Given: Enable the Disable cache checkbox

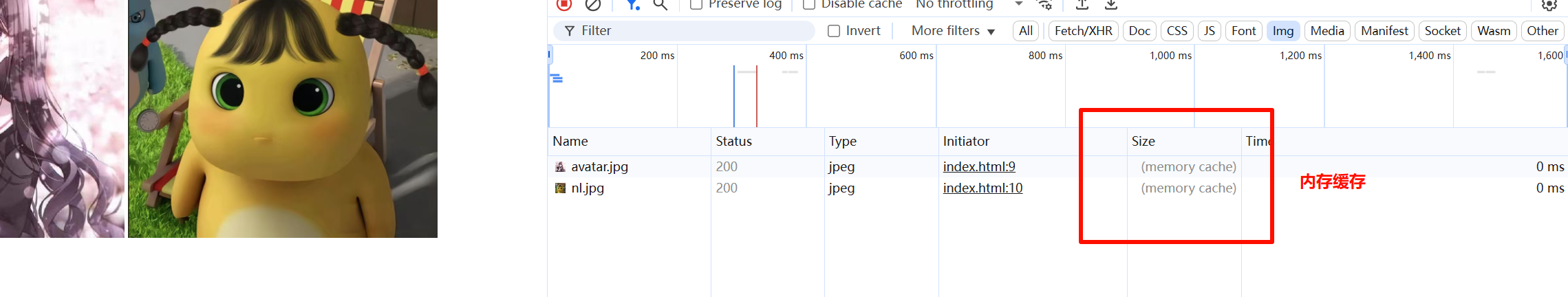Looking at the screenshot, I should pos(809,4).
